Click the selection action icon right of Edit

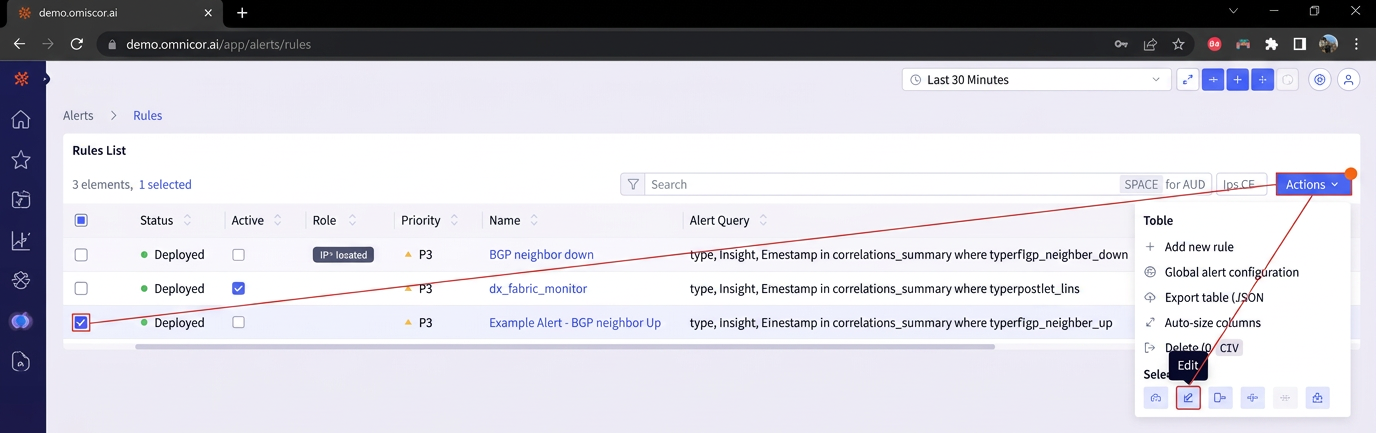[1220, 398]
